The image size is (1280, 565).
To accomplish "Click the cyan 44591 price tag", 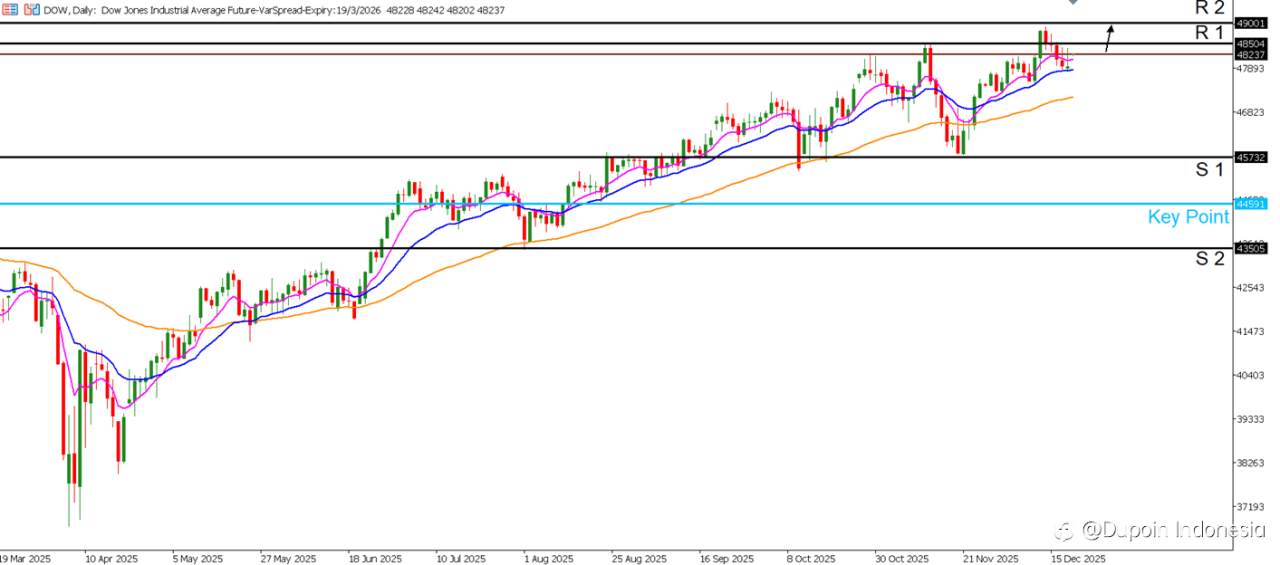I will point(1252,204).
